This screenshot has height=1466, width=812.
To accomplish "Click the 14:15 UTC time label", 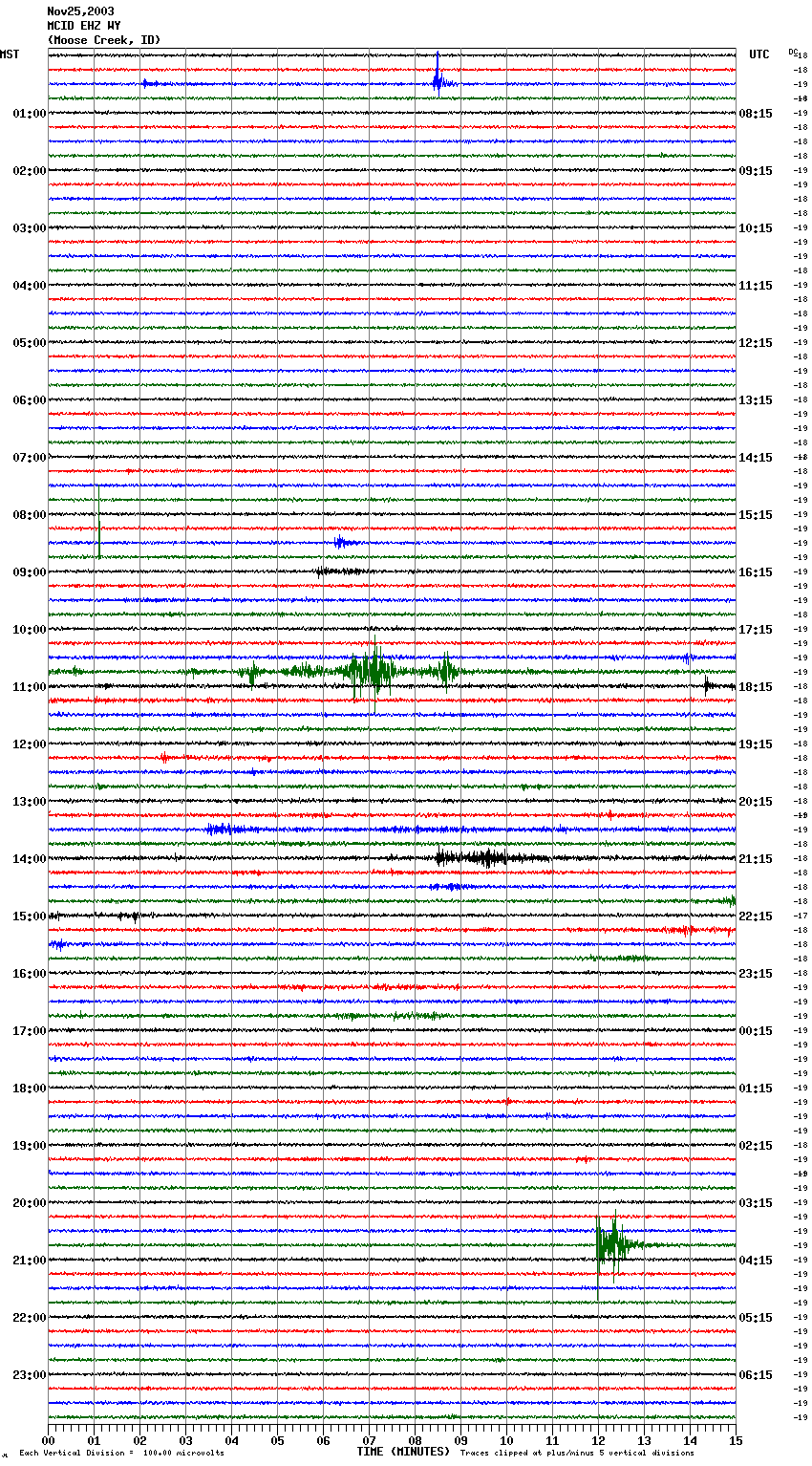I will click(756, 458).
